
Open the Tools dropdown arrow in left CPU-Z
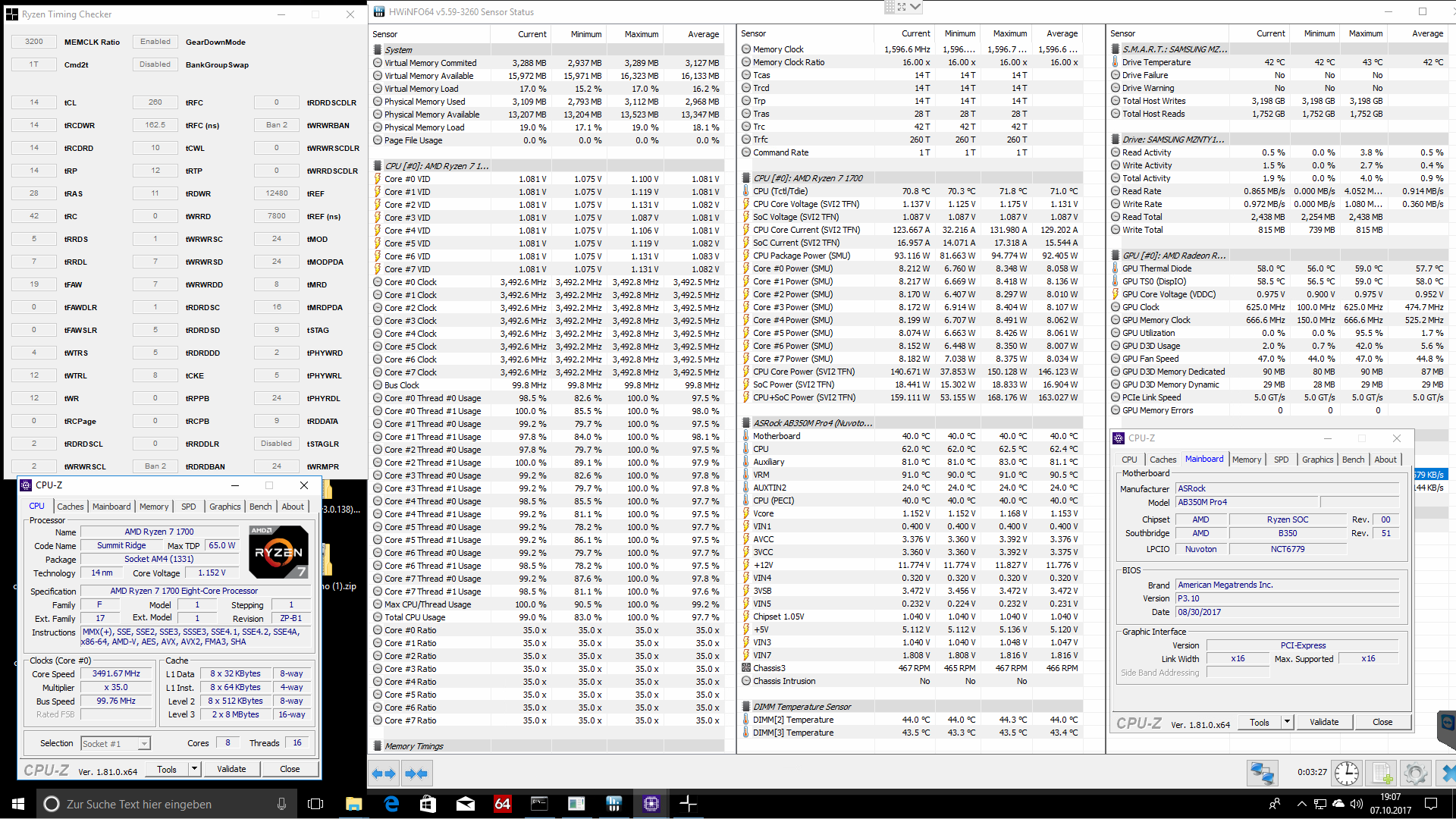click(x=194, y=769)
